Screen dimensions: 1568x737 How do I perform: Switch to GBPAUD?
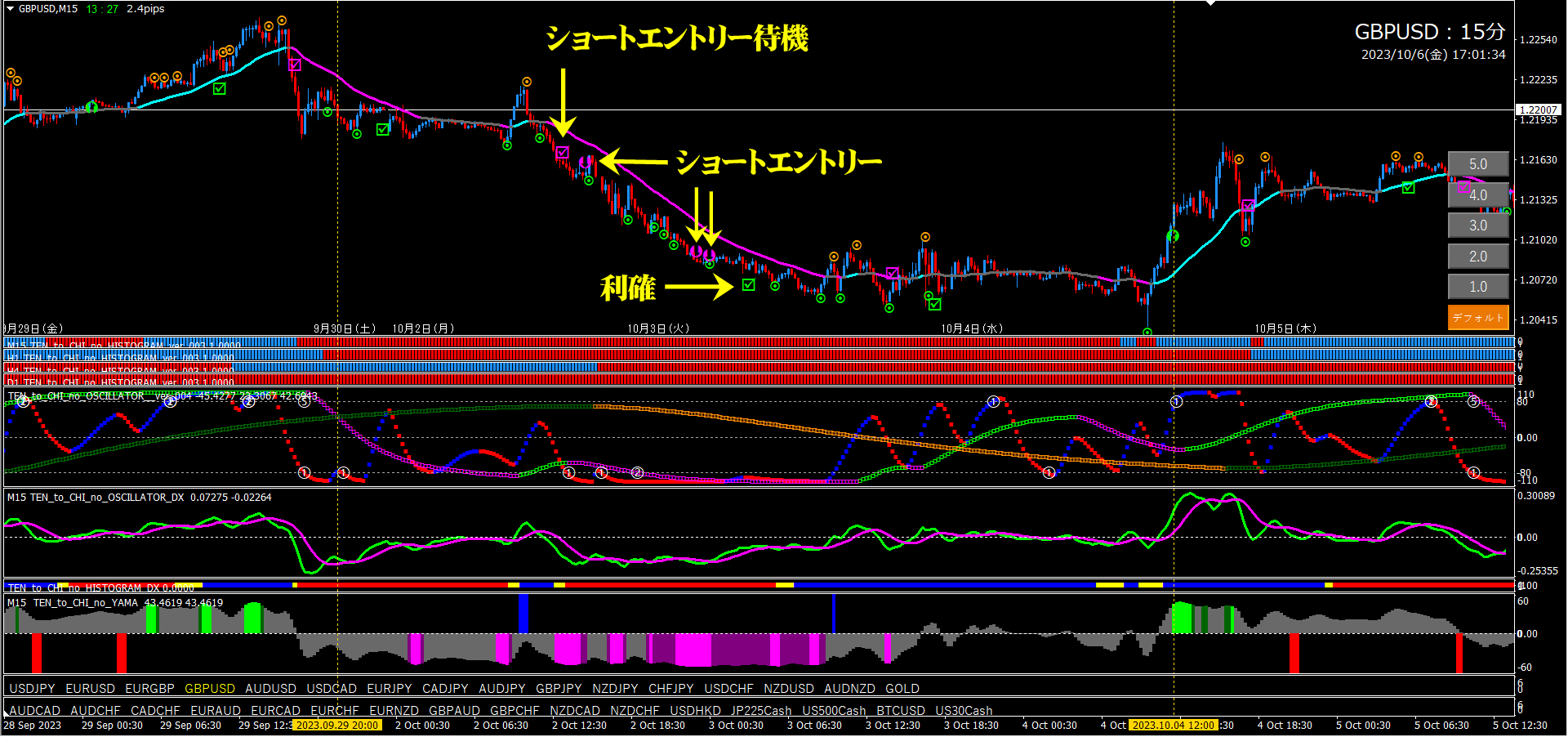pos(455,711)
